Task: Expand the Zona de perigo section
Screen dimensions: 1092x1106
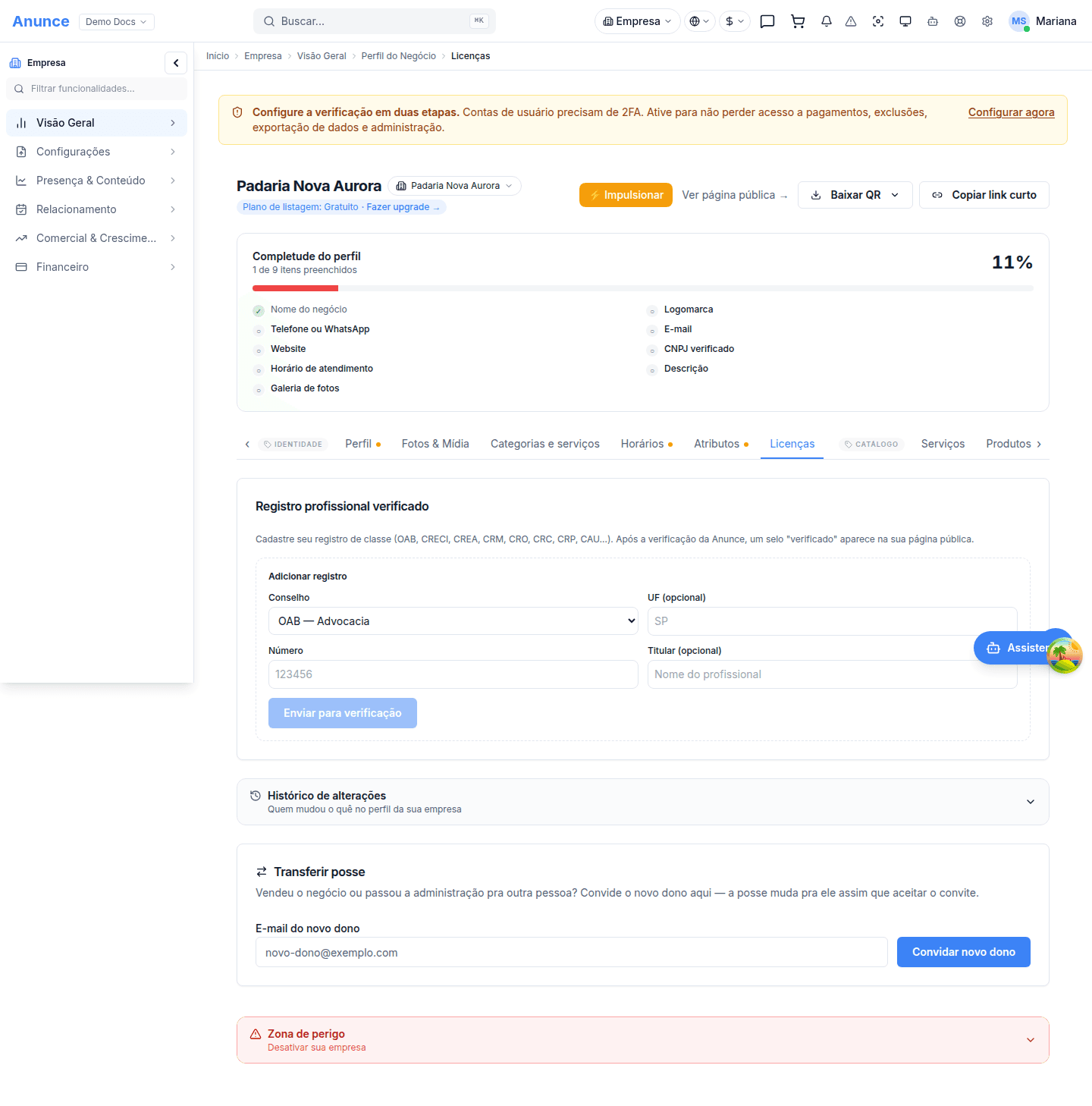Action: click(643, 1040)
